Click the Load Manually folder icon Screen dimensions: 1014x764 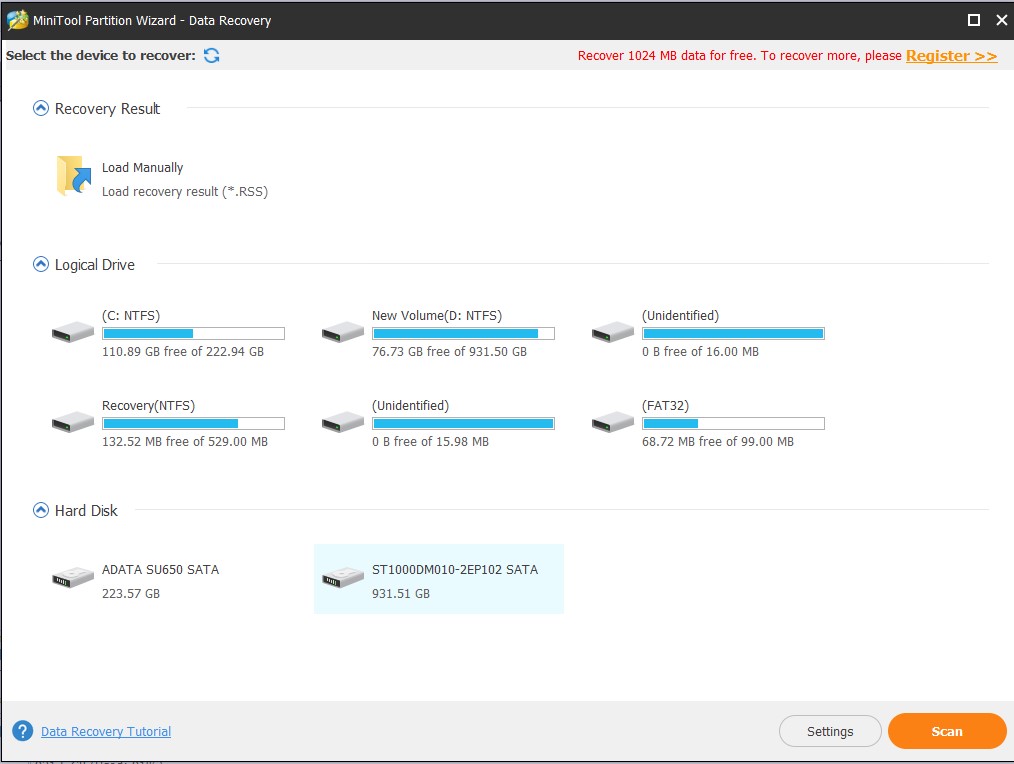point(73,176)
